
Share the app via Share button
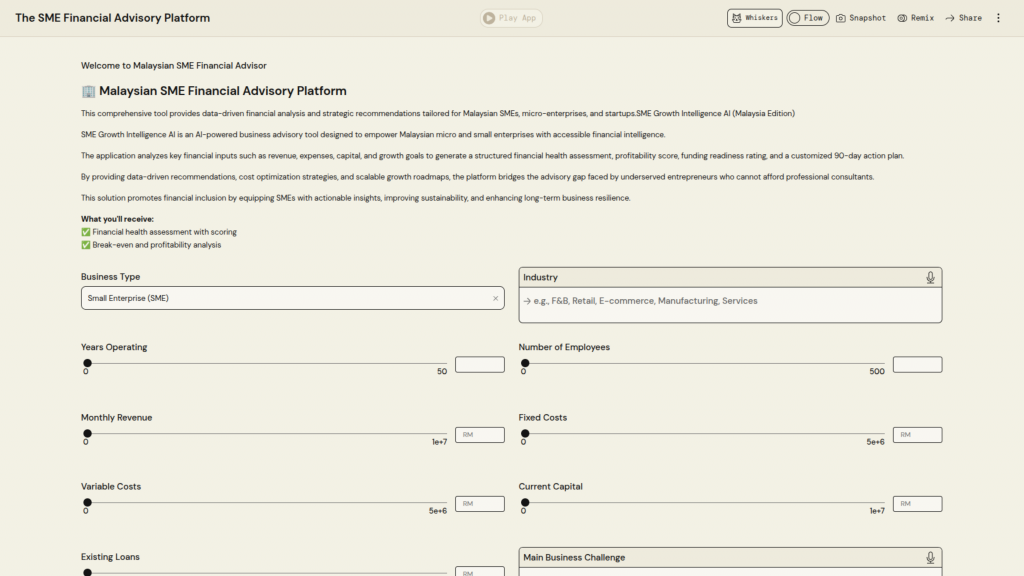[963, 18]
